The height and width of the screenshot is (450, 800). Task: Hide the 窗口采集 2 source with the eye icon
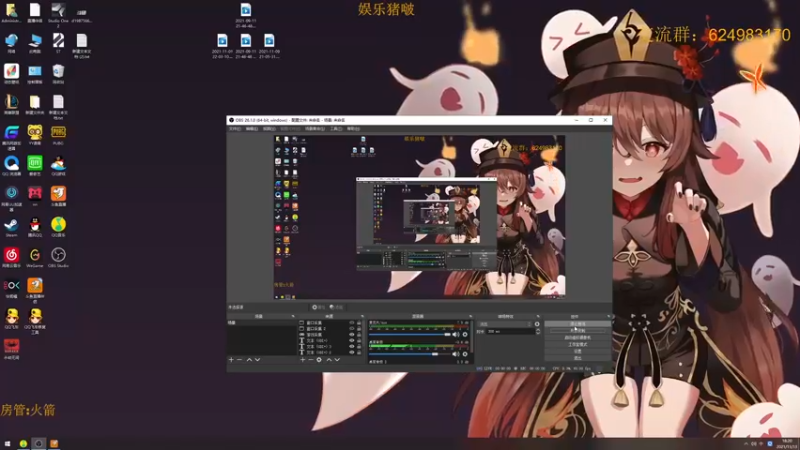coord(352,329)
